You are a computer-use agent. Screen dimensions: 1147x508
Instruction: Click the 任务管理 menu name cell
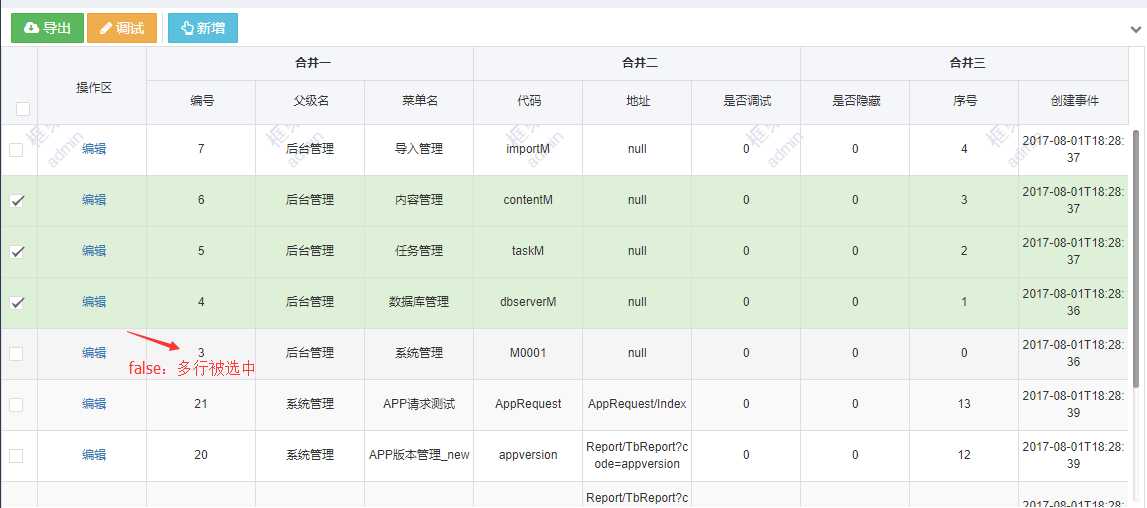[x=419, y=251]
